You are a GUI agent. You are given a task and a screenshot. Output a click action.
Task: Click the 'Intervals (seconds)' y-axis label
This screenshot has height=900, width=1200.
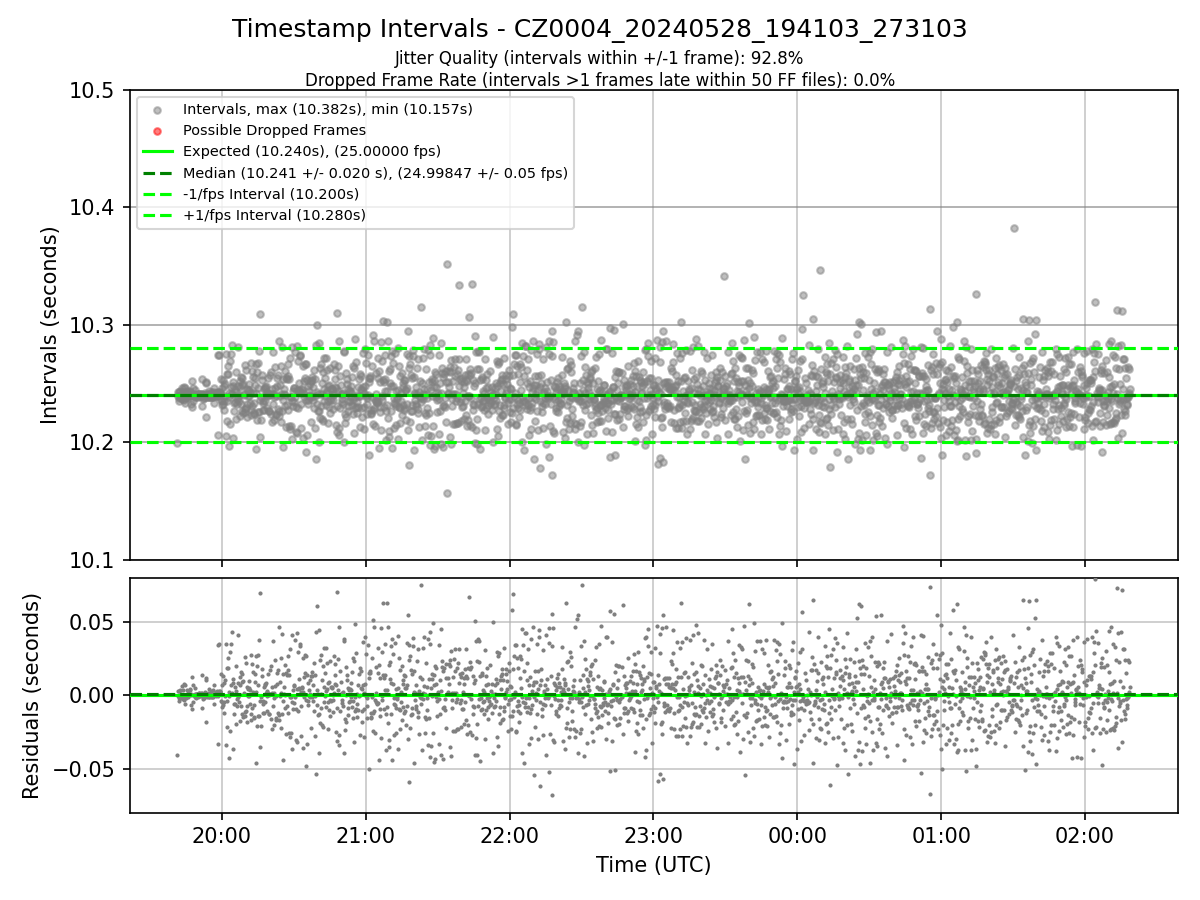50,324
